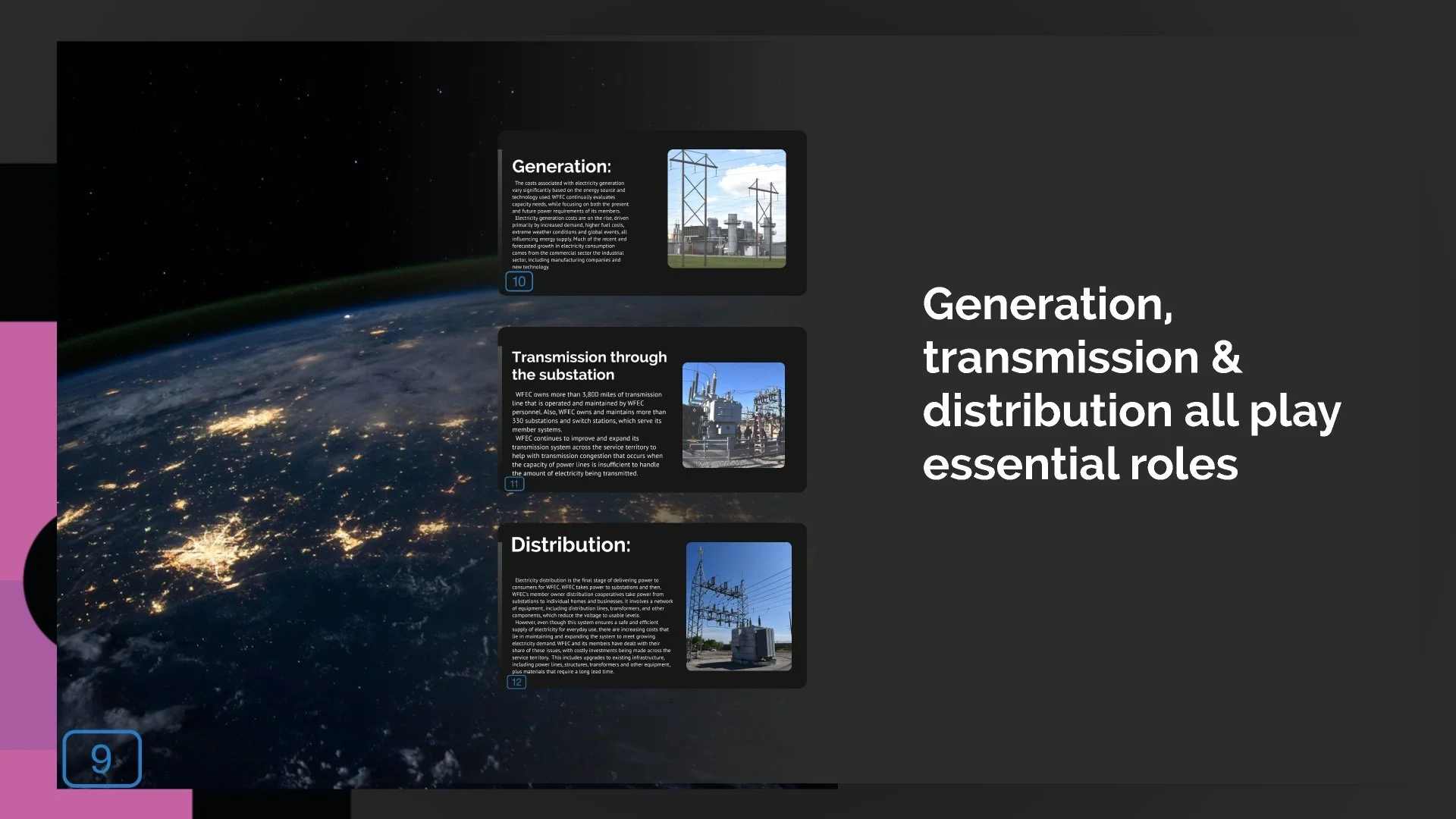The width and height of the screenshot is (1456, 819).
Task: Click the number 11 badge on Transmission card
Action: [514, 484]
